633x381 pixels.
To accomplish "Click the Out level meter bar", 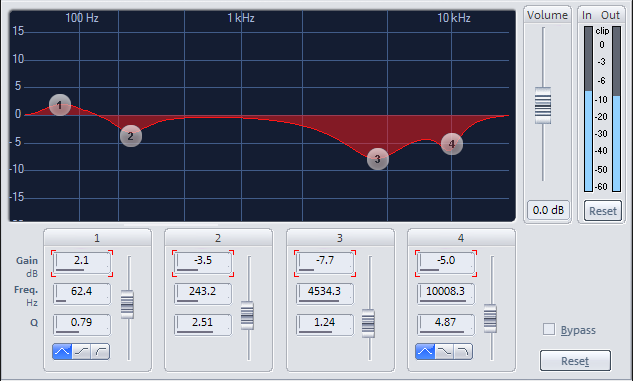I will click(x=616, y=109).
